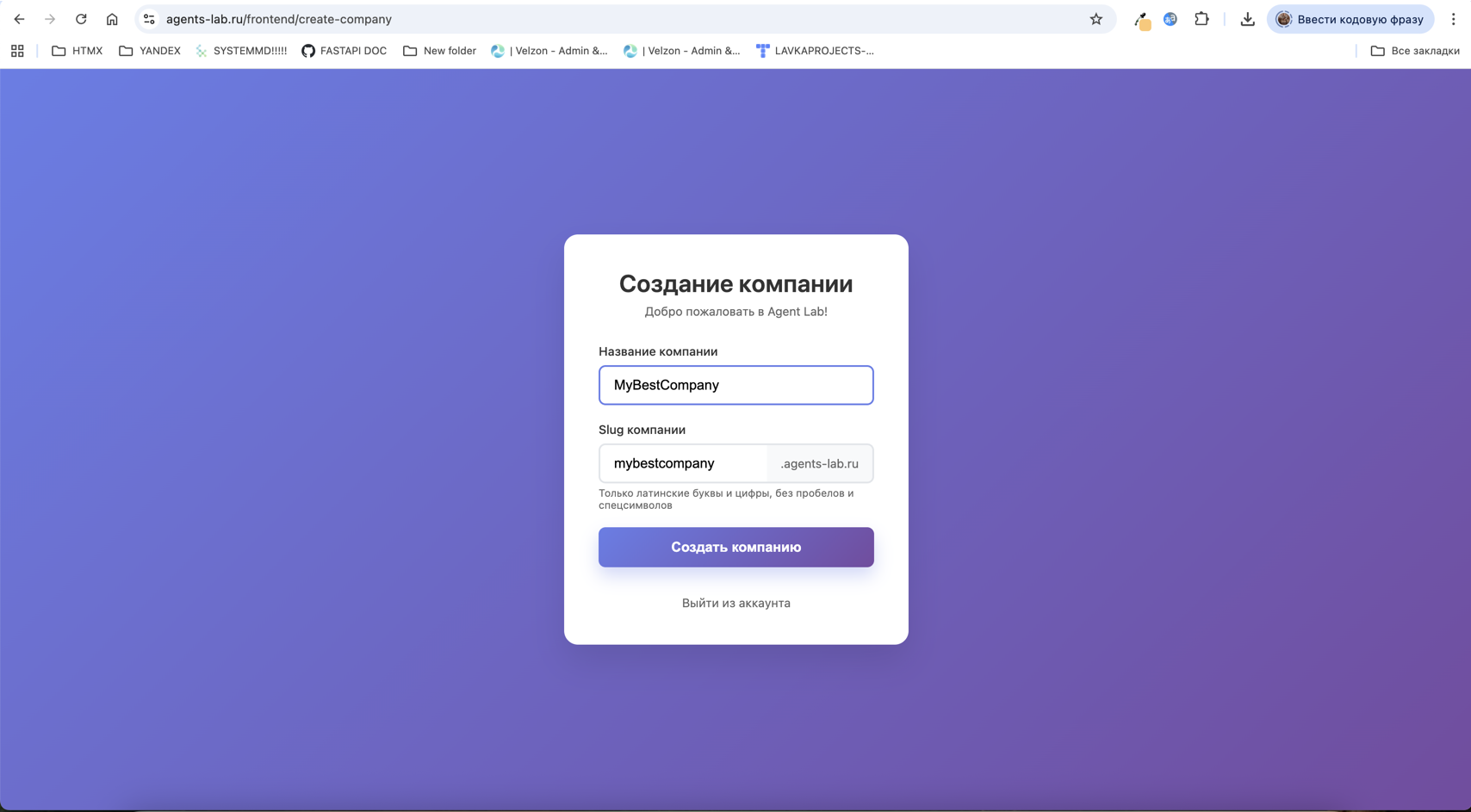Open the Velzon Admin bookmark
Image resolution: width=1471 pixels, height=812 pixels.
(x=549, y=51)
